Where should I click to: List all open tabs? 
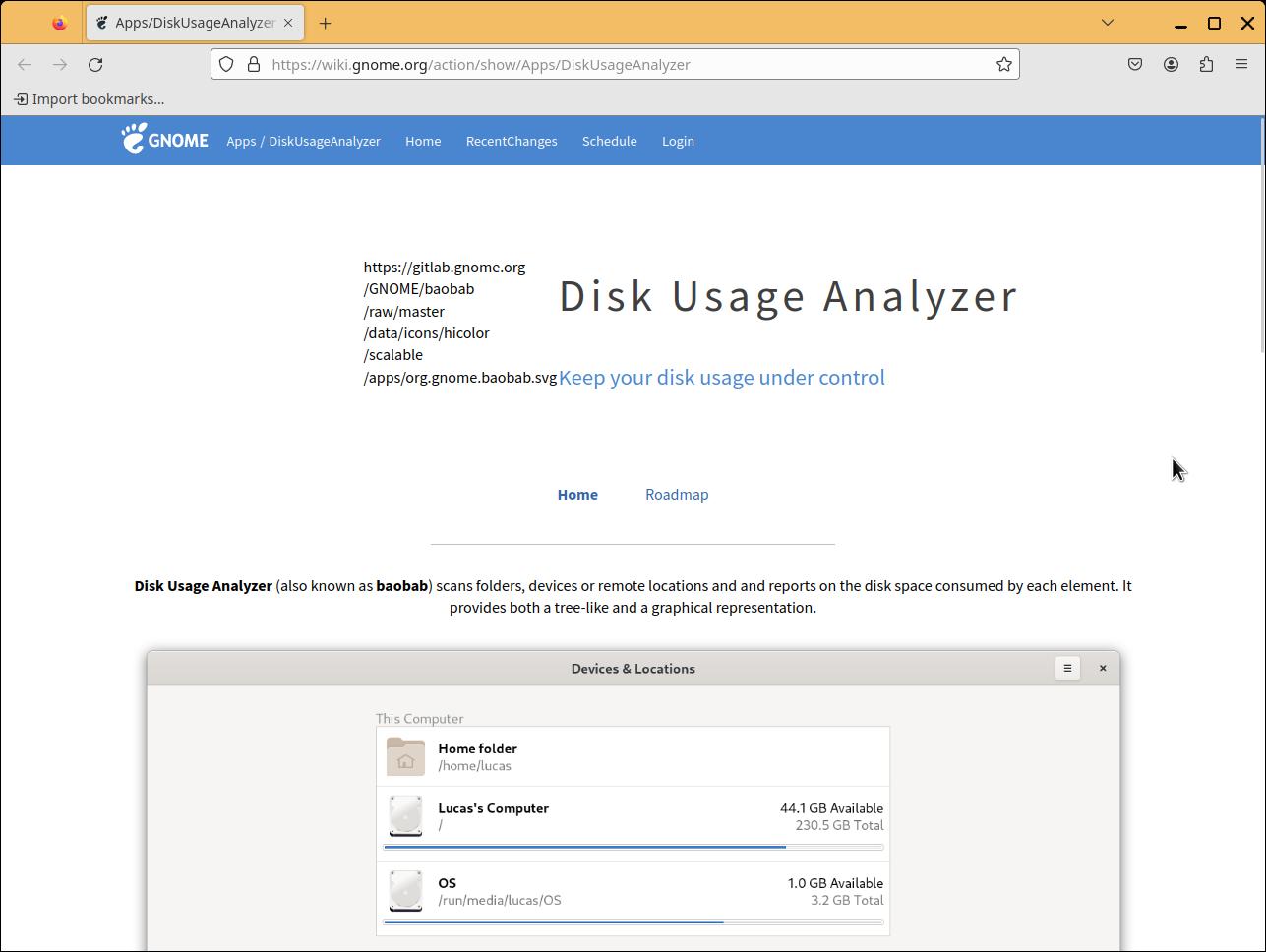tap(1108, 23)
